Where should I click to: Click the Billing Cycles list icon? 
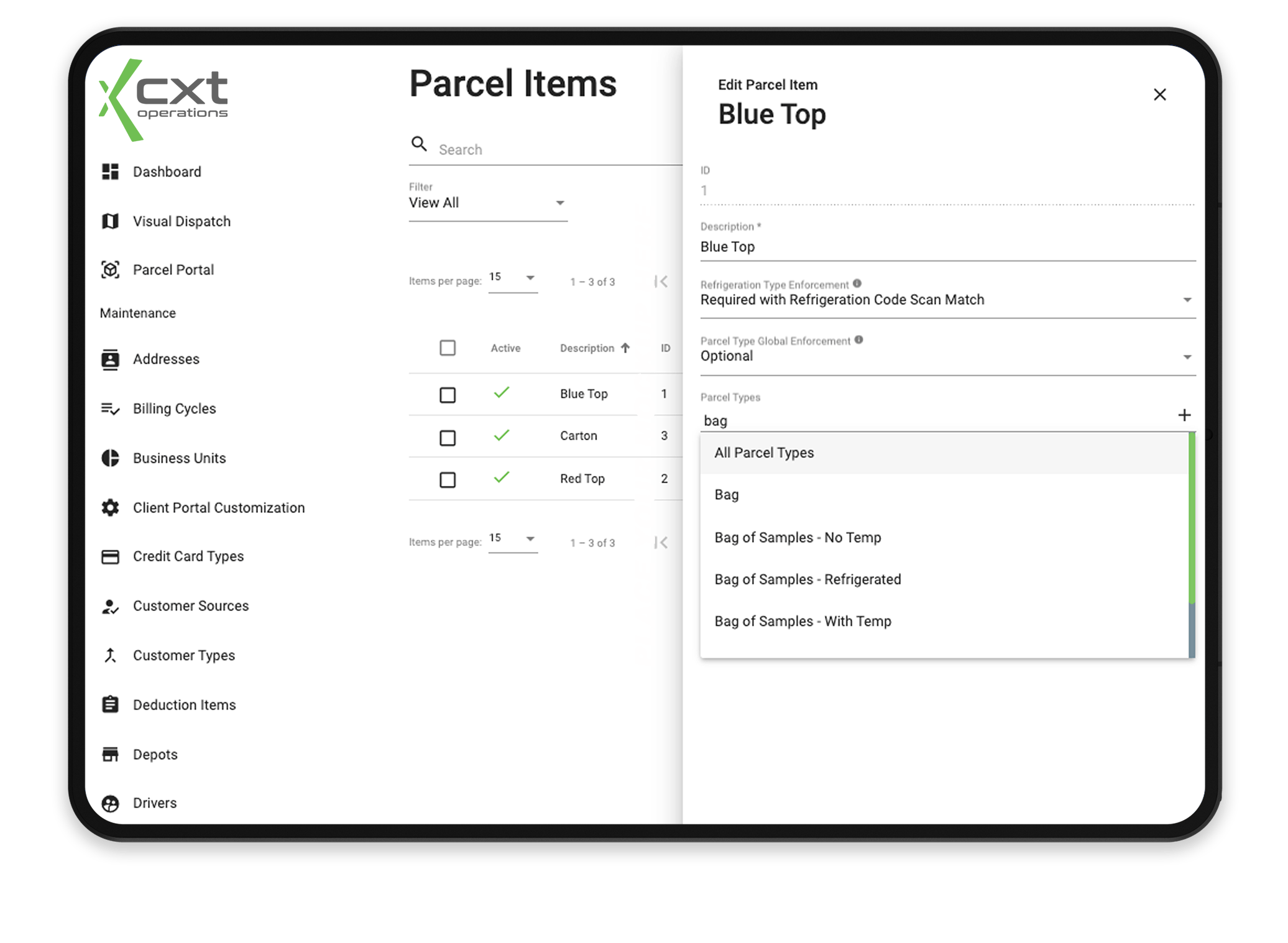[x=110, y=408]
